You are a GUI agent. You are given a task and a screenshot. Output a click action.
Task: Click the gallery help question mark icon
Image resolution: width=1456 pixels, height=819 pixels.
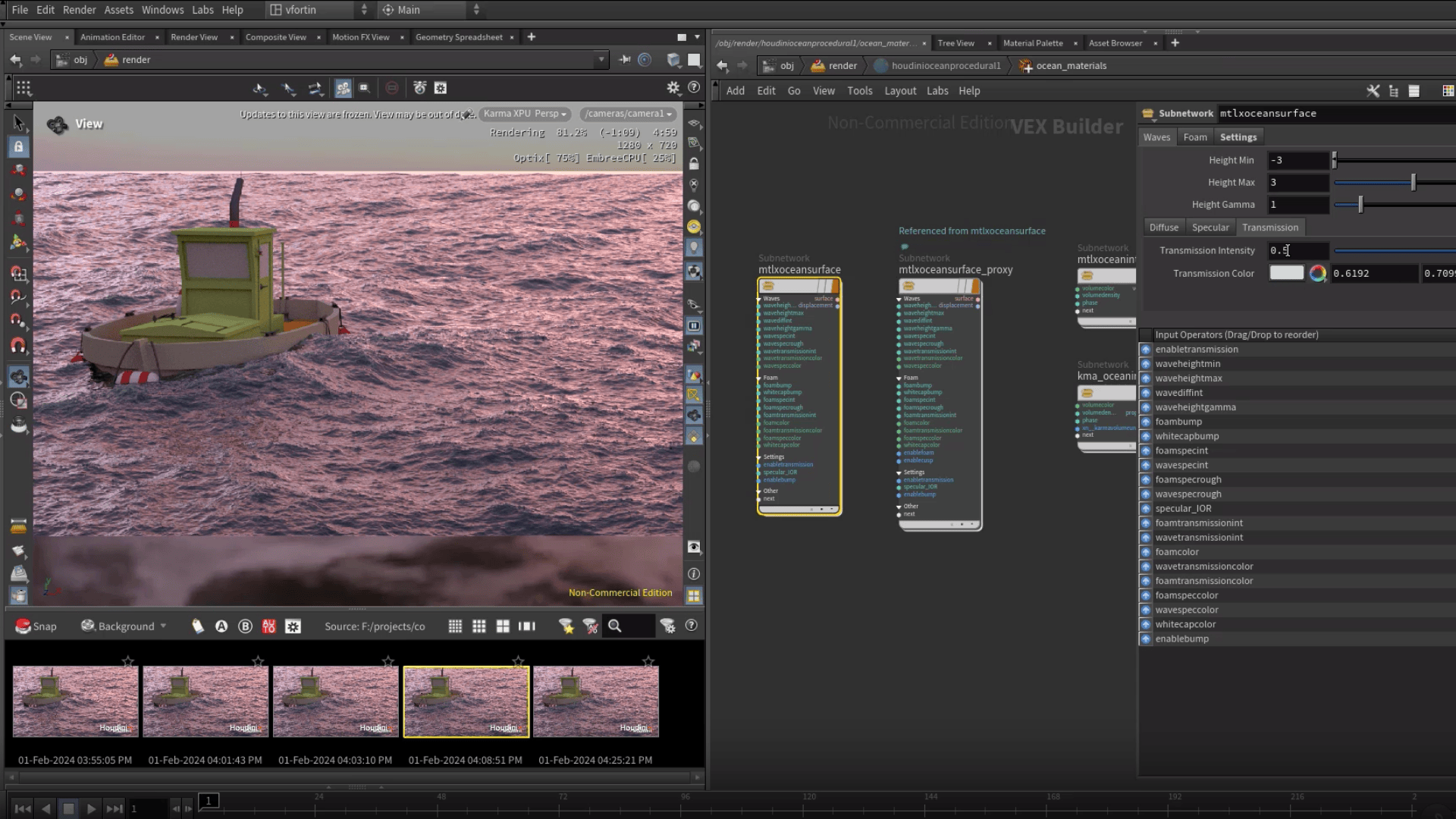[691, 626]
